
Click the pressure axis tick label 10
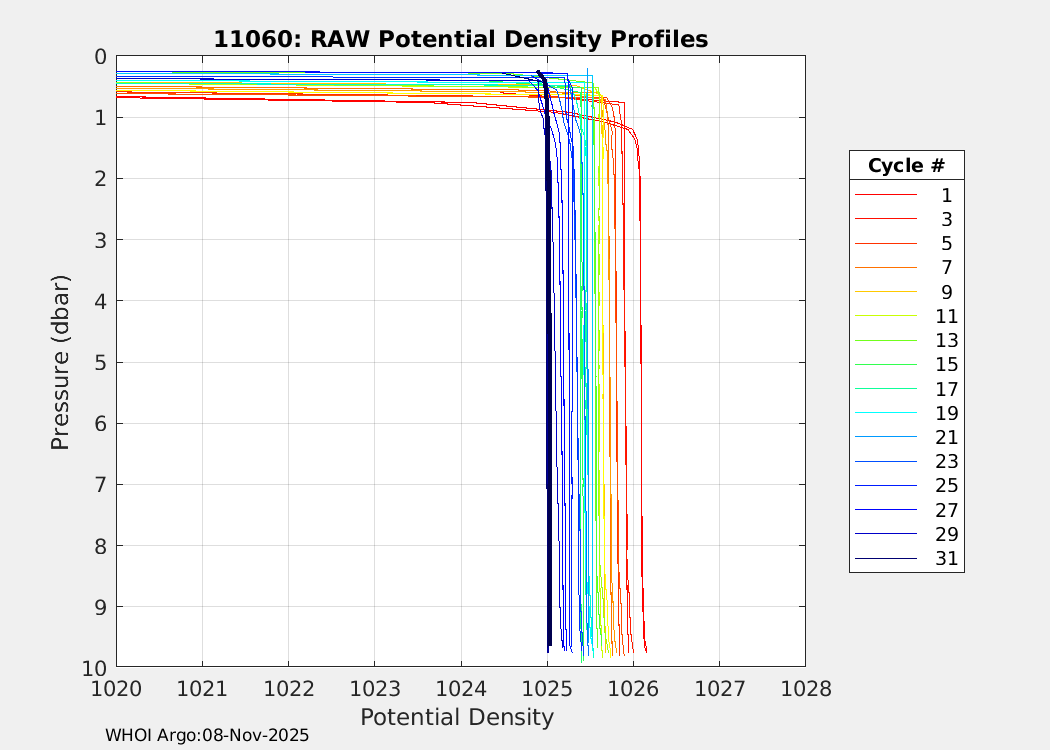point(95,667)
